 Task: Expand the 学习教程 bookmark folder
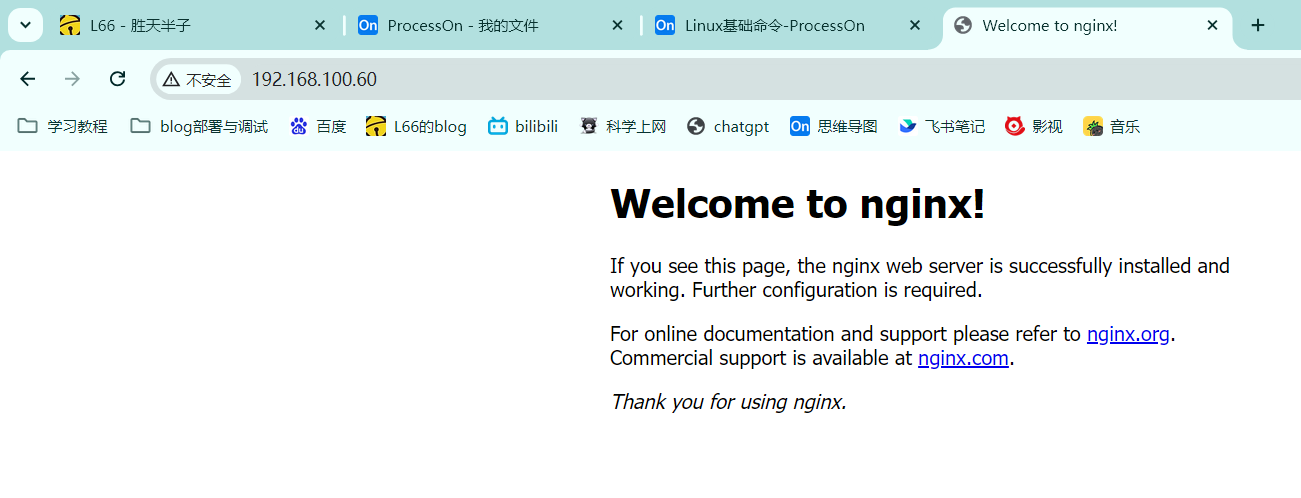(63, 126)
